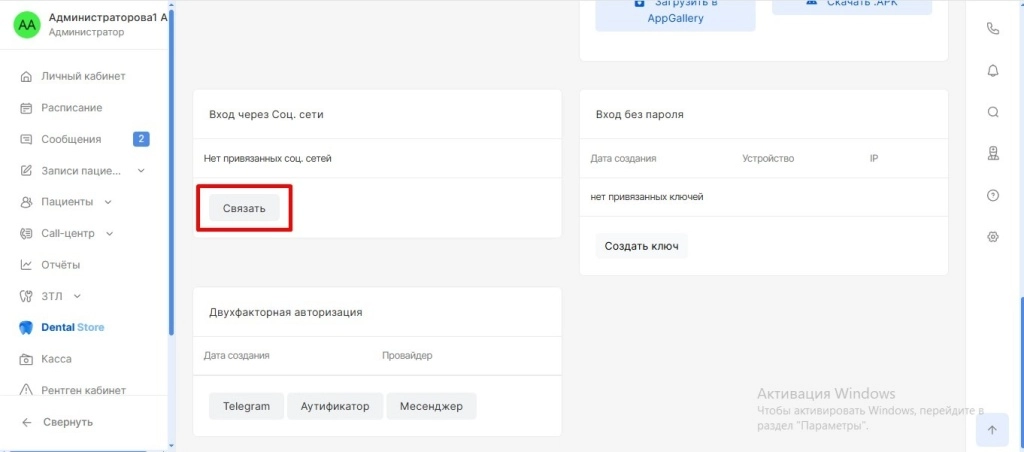1024x452 pixels.
Task: Expand the Call-центр submenu
Action: click(x=110, y=234)
